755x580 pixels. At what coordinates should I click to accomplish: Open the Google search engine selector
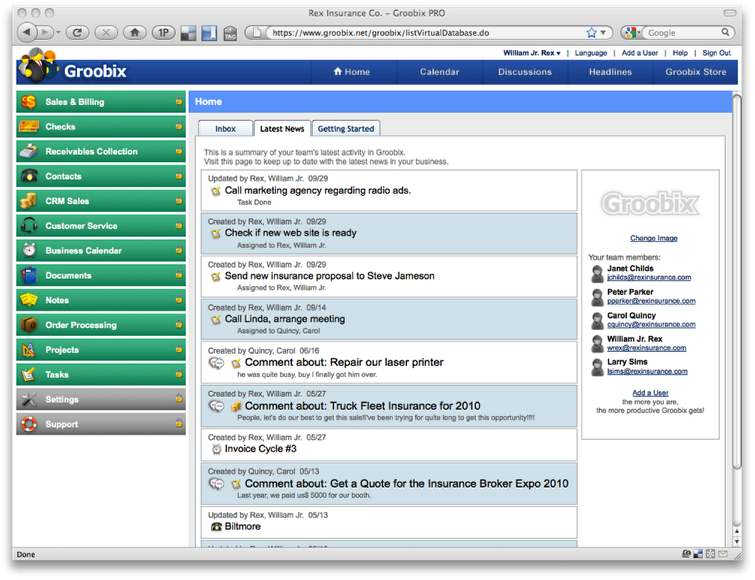(x=631, y=33)
